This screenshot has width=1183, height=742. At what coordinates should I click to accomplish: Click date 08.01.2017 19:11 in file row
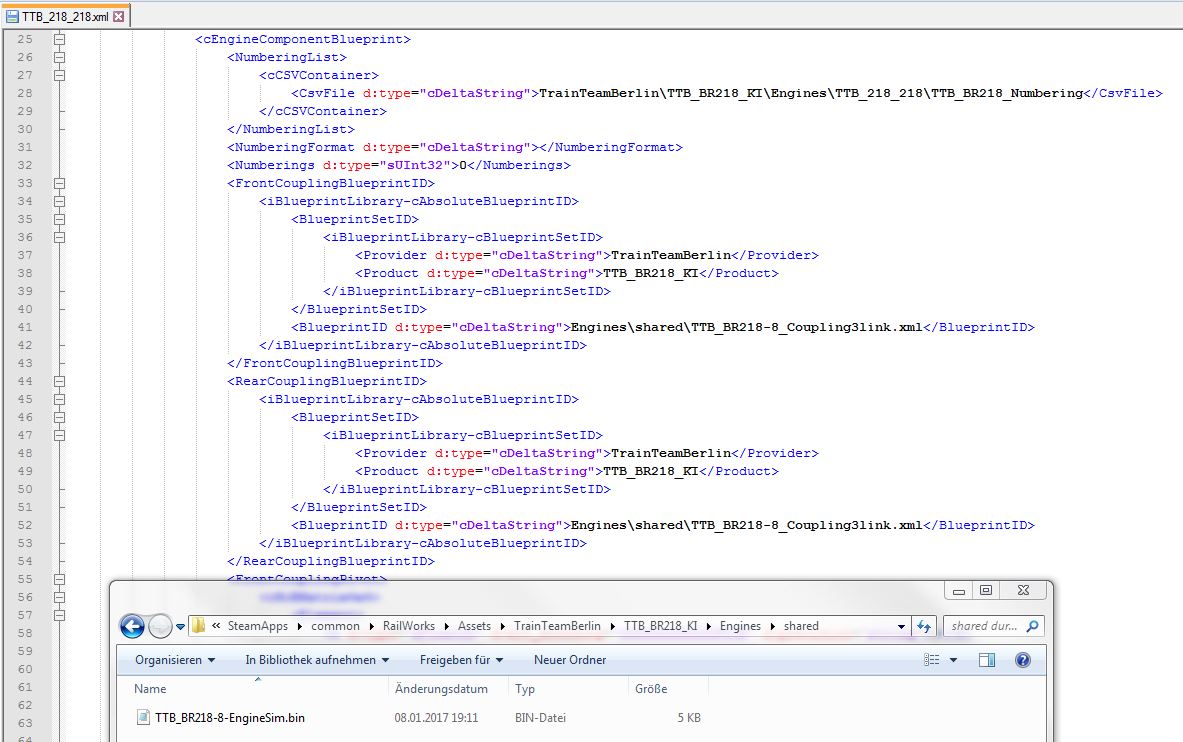(x=436, y=718)
